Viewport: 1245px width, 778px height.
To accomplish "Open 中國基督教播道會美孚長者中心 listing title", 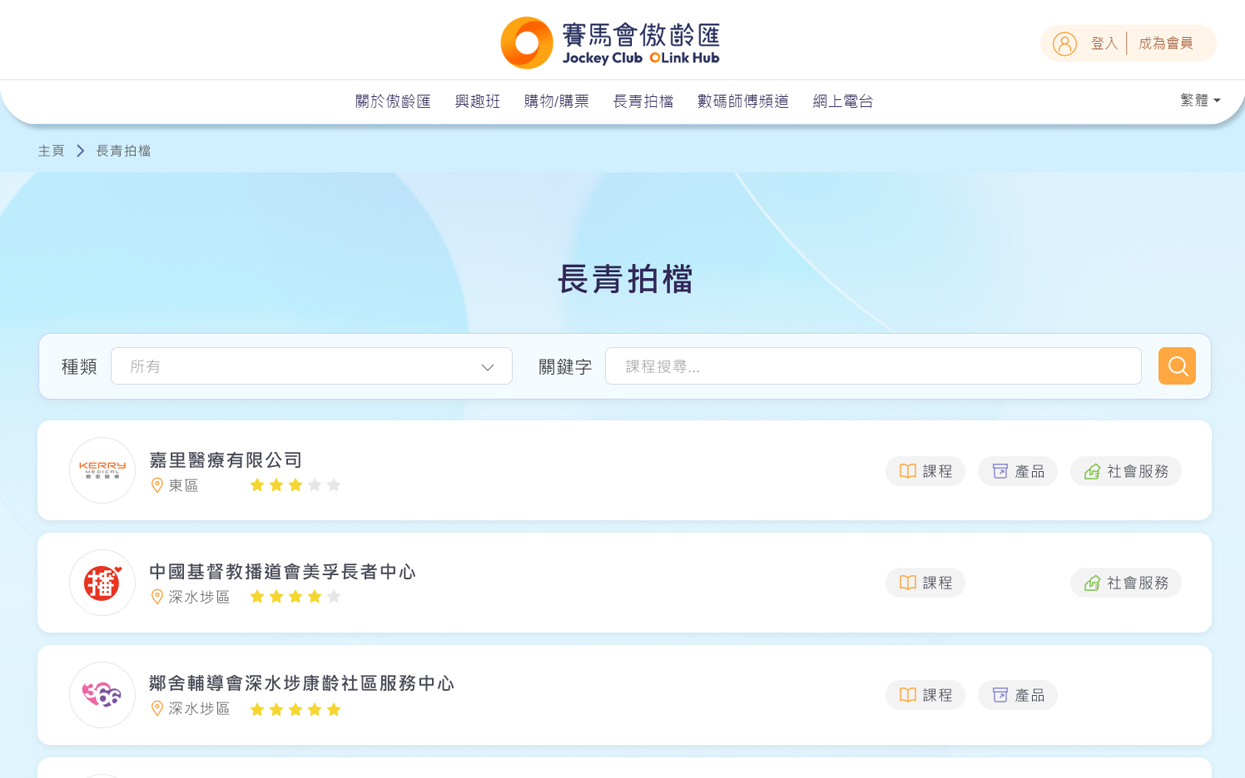I will (282, 572).
